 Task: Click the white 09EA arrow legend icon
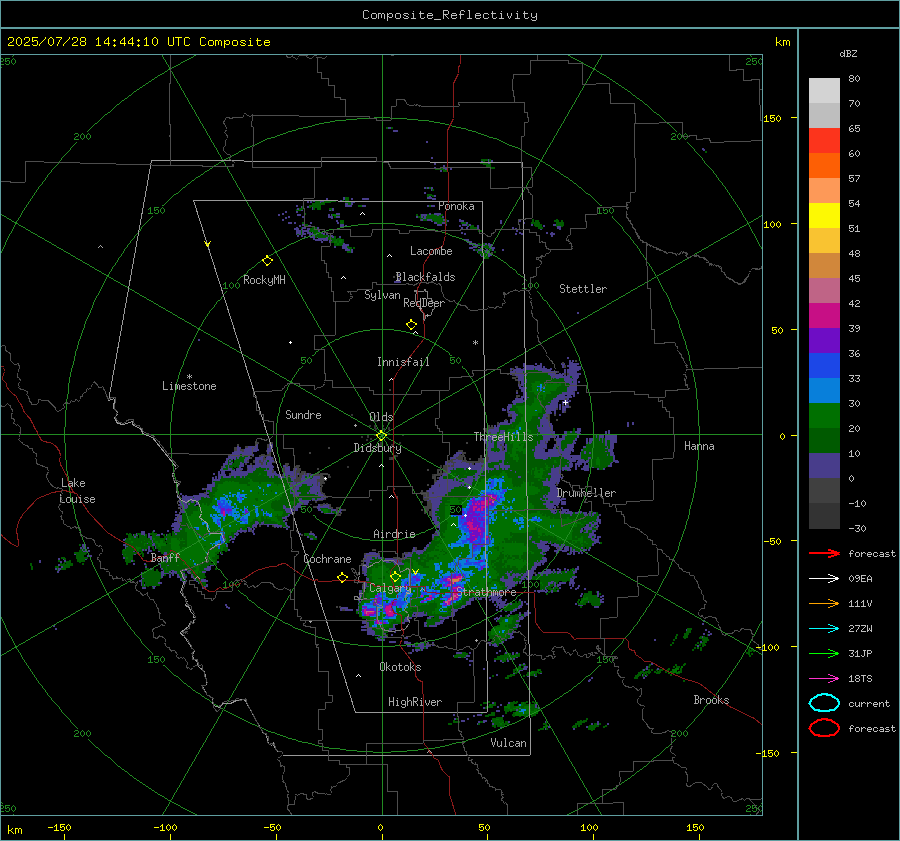click(824, 579)
